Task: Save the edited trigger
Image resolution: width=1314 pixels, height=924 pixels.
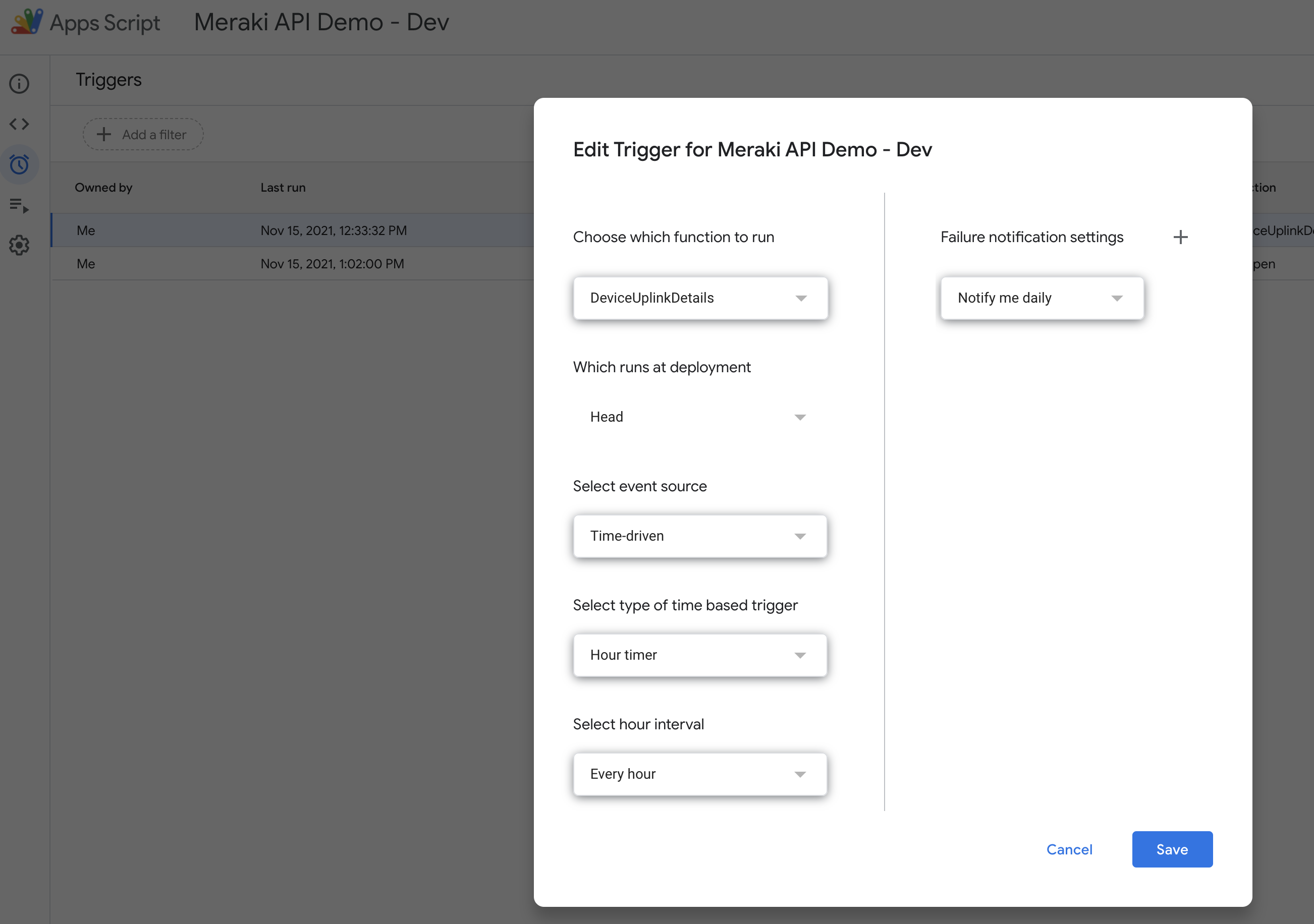Action: [1172, 849]
